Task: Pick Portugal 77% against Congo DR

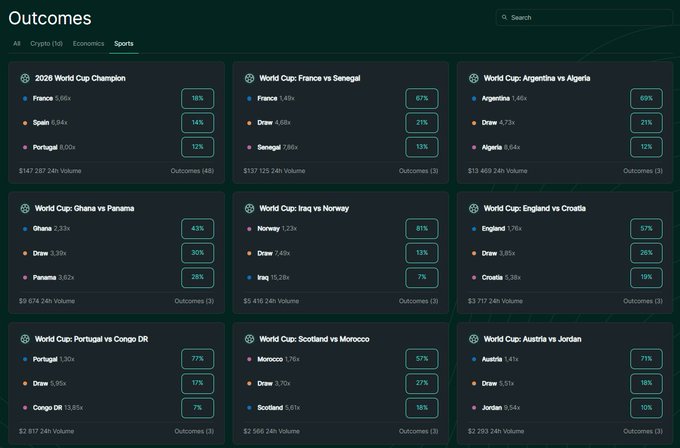Action: coord(197,359)
